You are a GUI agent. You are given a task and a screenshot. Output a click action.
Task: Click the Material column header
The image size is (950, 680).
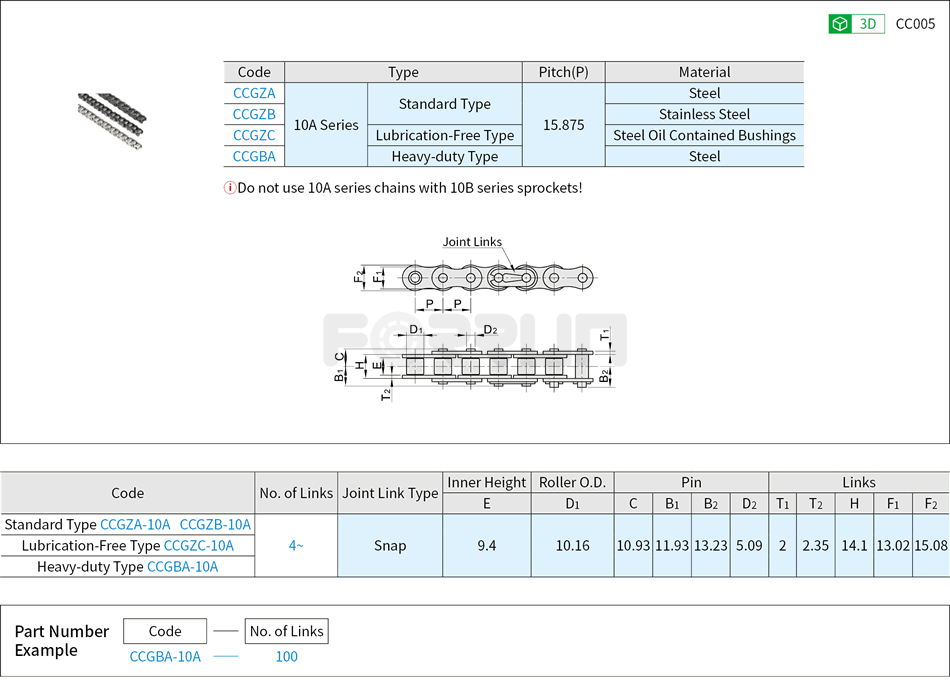(x=705, y=72)
